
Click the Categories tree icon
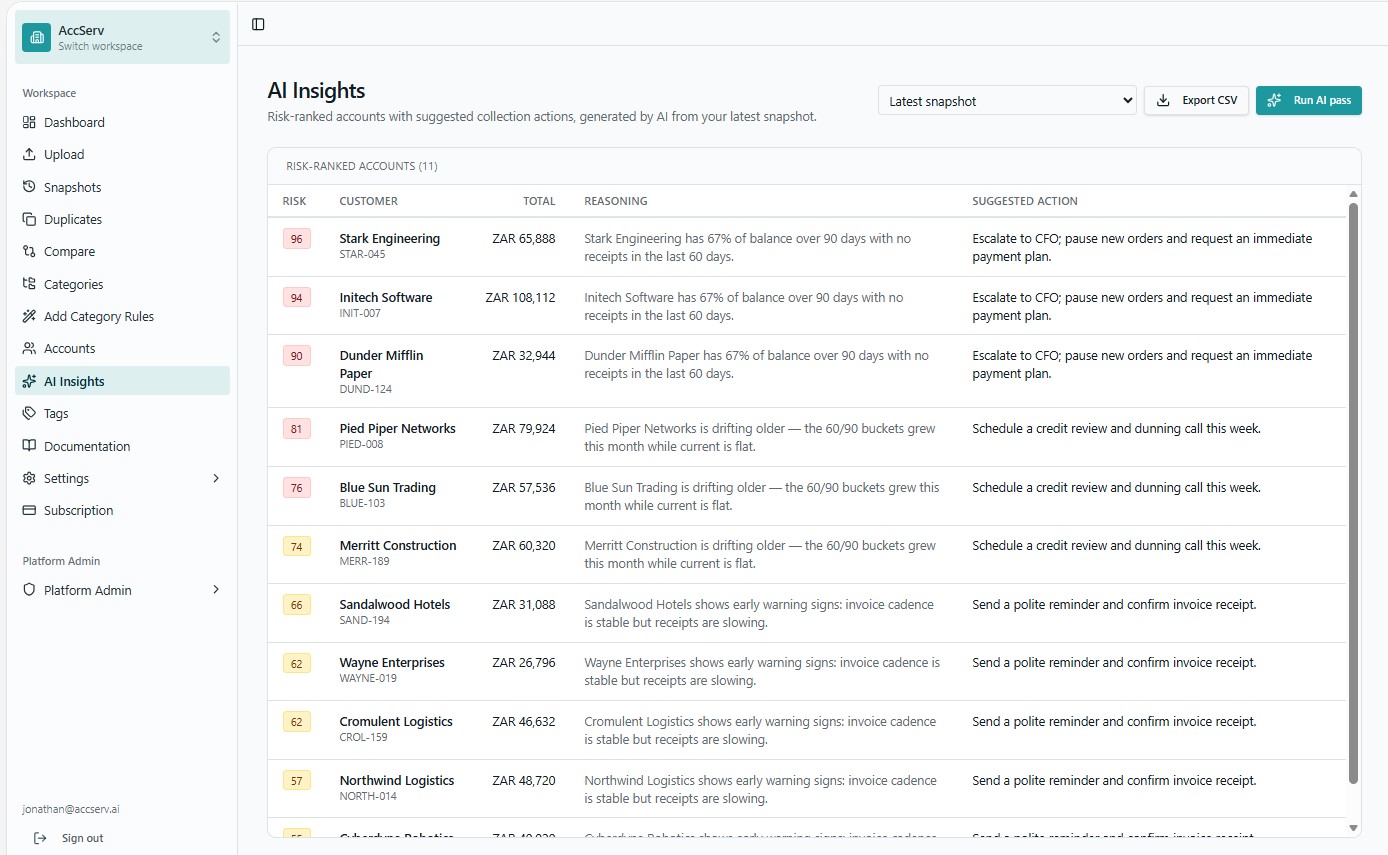click(x=29, y=284)
